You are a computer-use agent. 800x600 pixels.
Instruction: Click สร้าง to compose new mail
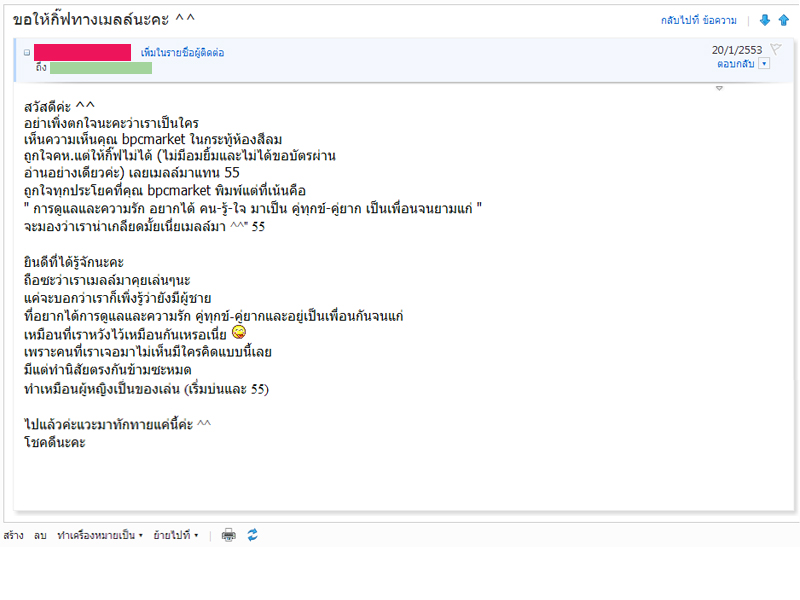click(x=13, y=535)
